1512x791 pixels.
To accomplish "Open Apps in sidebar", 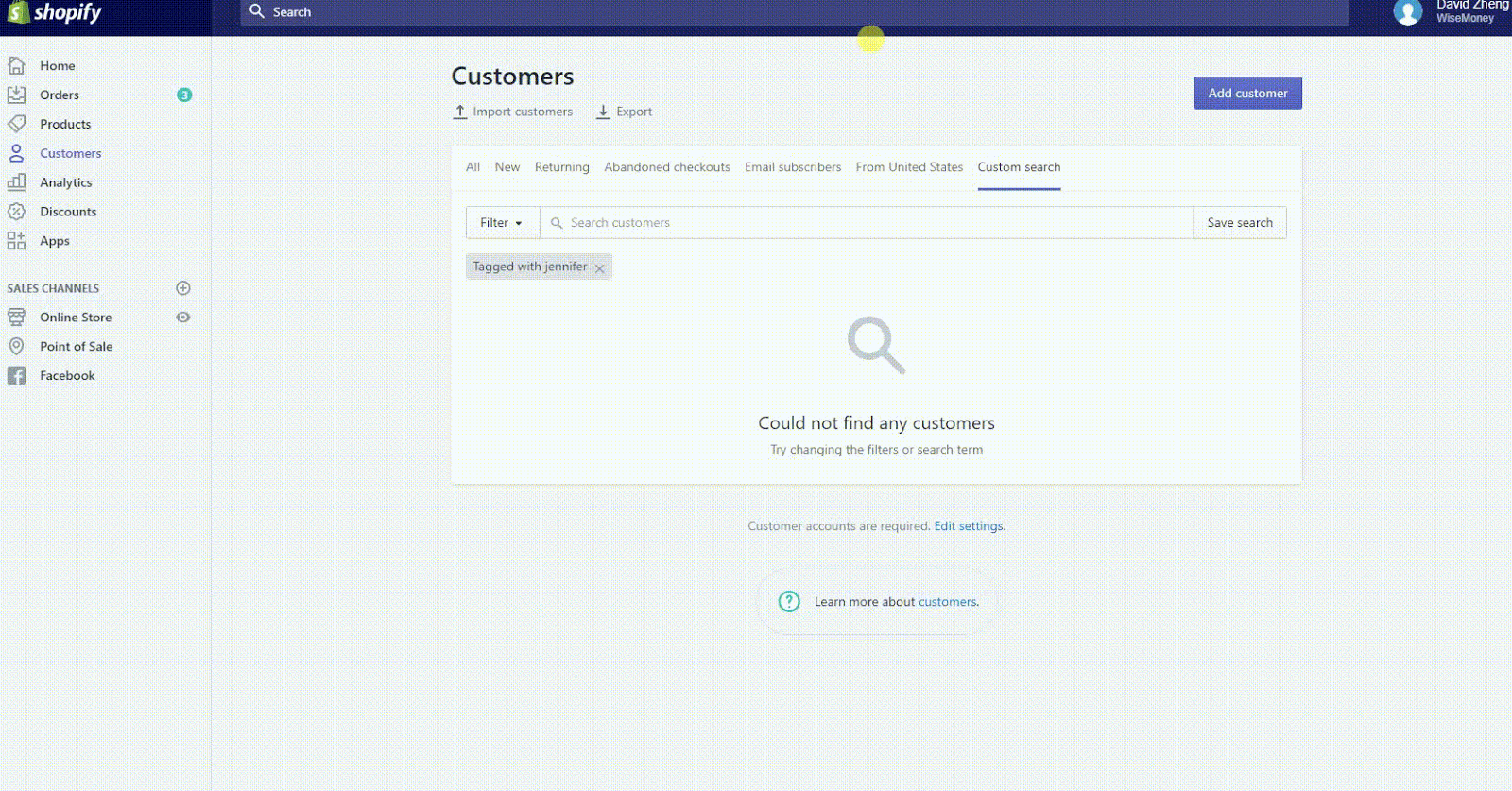I will (55, 242).
